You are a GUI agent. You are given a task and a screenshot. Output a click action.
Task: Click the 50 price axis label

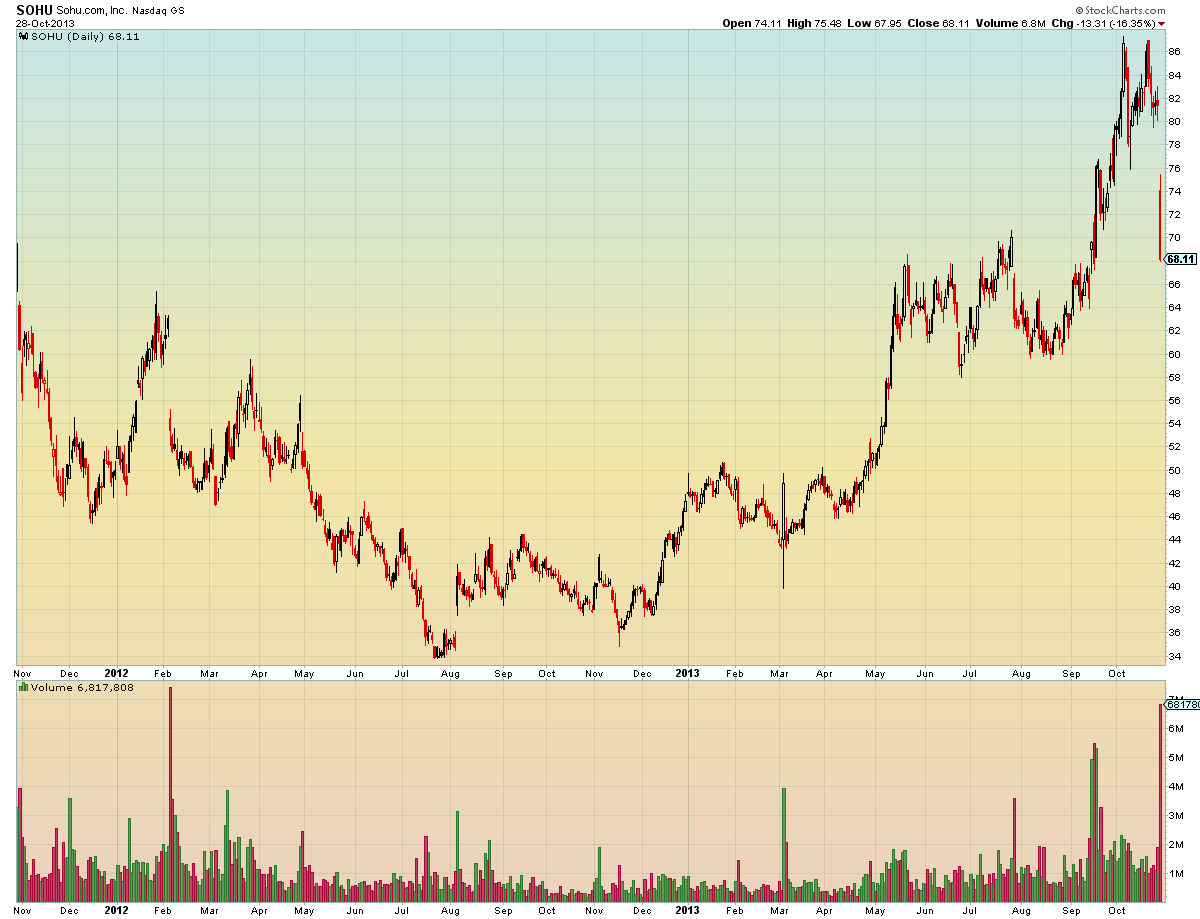[x=1175, y=470]
